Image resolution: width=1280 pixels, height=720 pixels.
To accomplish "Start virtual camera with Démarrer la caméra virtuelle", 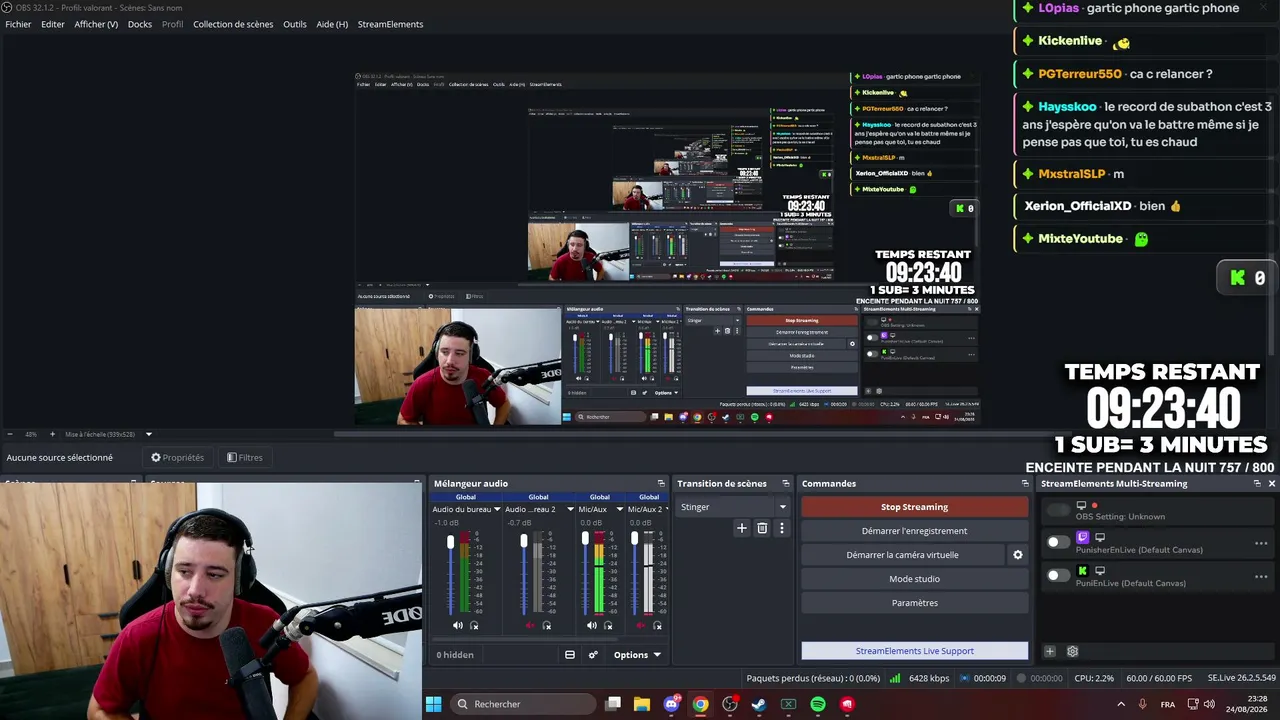I will [903, 555].
